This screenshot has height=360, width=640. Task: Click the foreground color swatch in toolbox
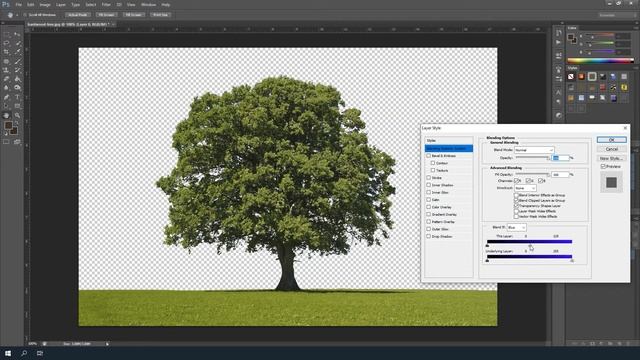click(x=8, y=126)
